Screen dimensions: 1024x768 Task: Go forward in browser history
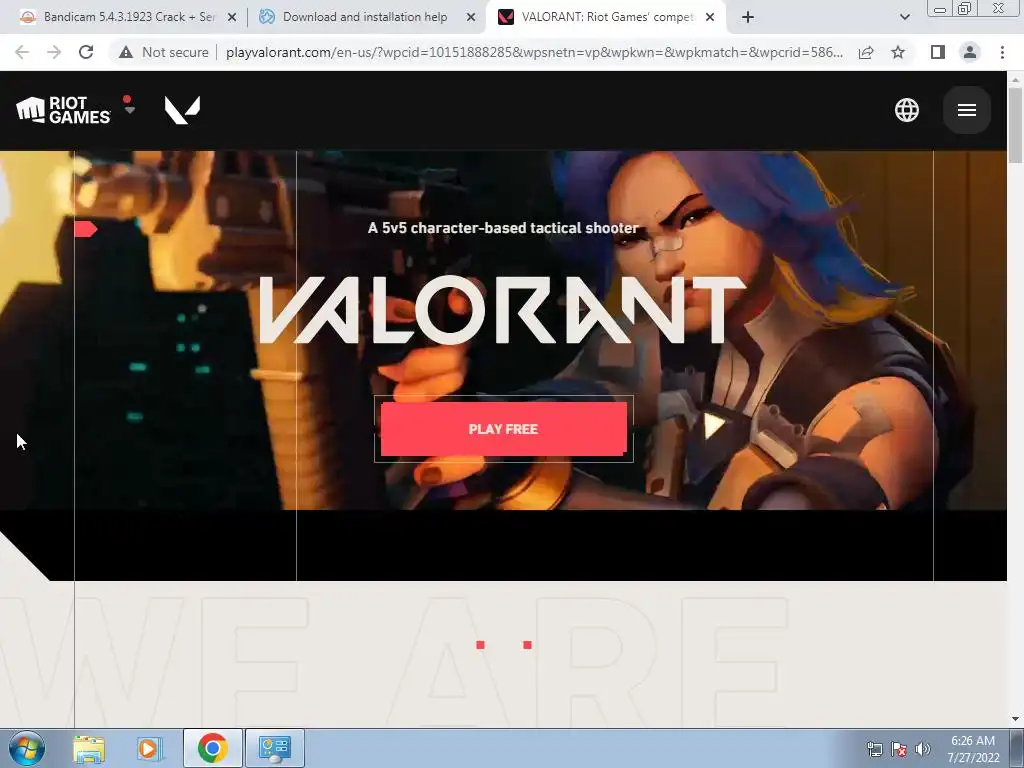54,52
